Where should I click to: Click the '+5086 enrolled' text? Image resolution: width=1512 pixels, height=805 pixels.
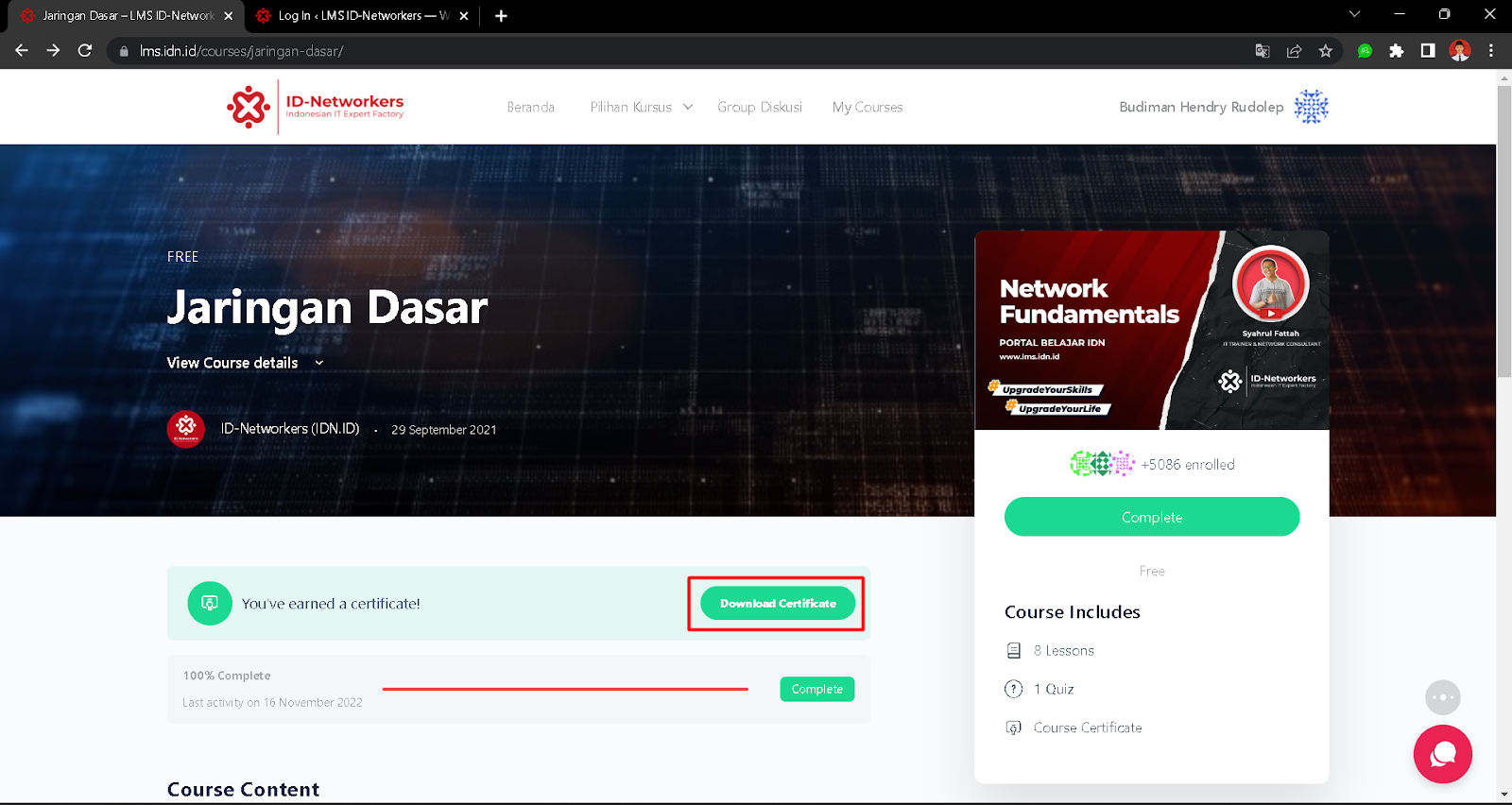[x=1188, y=464]
